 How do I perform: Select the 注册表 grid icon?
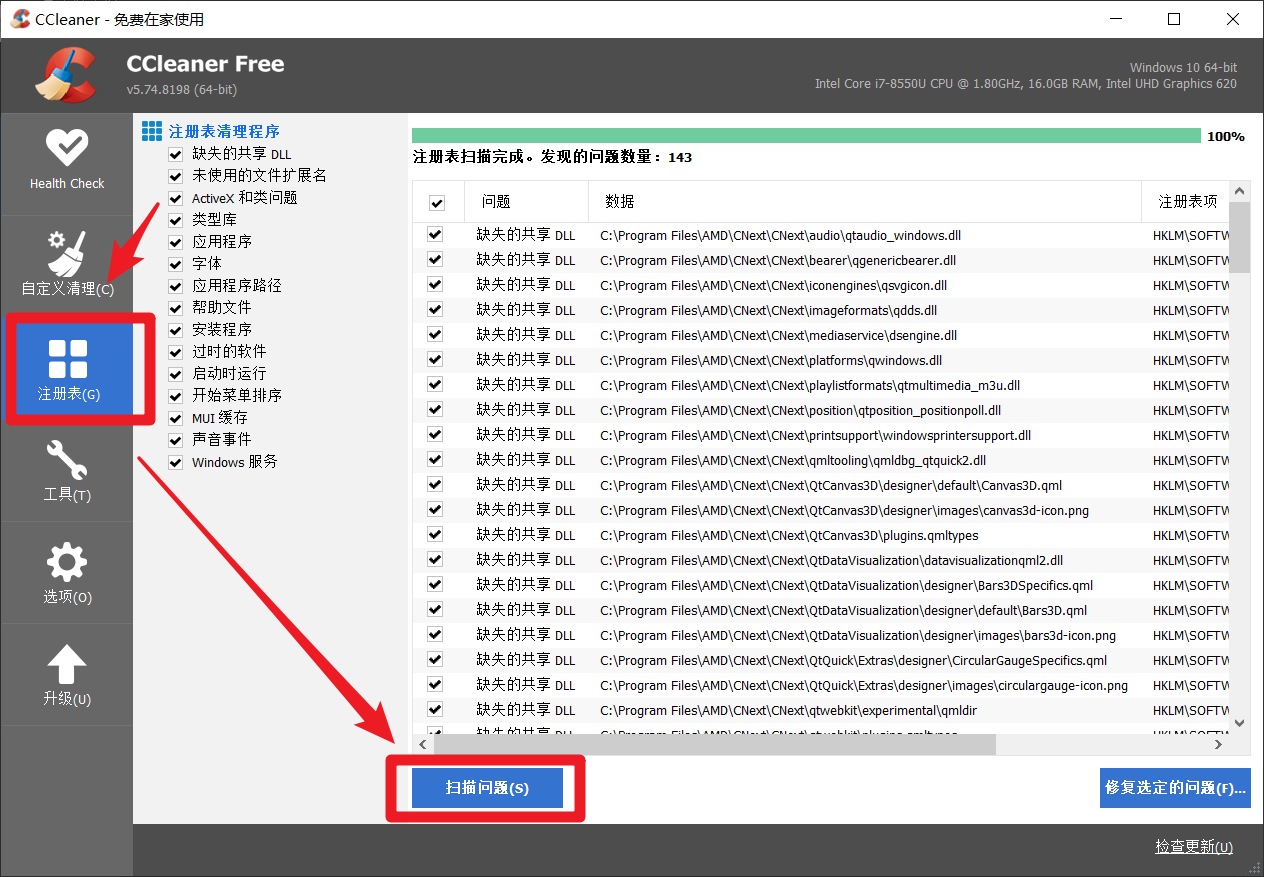pyautogui.click(x=67, y=359)
